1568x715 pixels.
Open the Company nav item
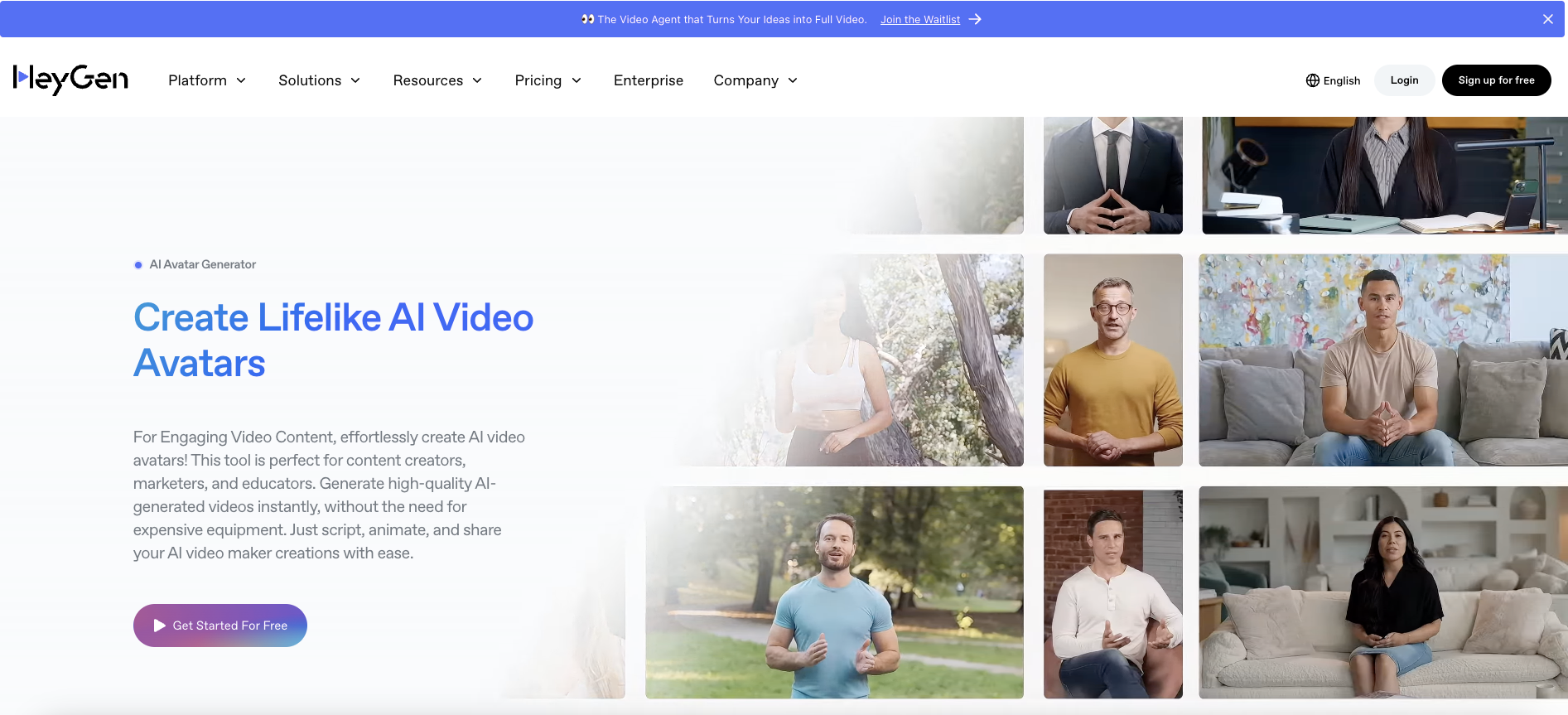click(x=755, y=80)
